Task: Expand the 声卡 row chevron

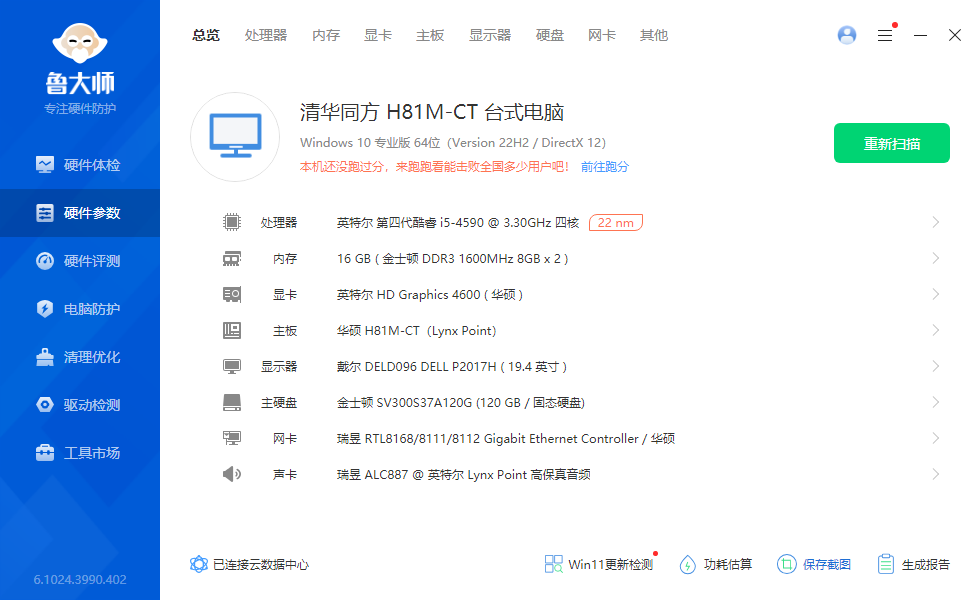Action: (936, 474)
